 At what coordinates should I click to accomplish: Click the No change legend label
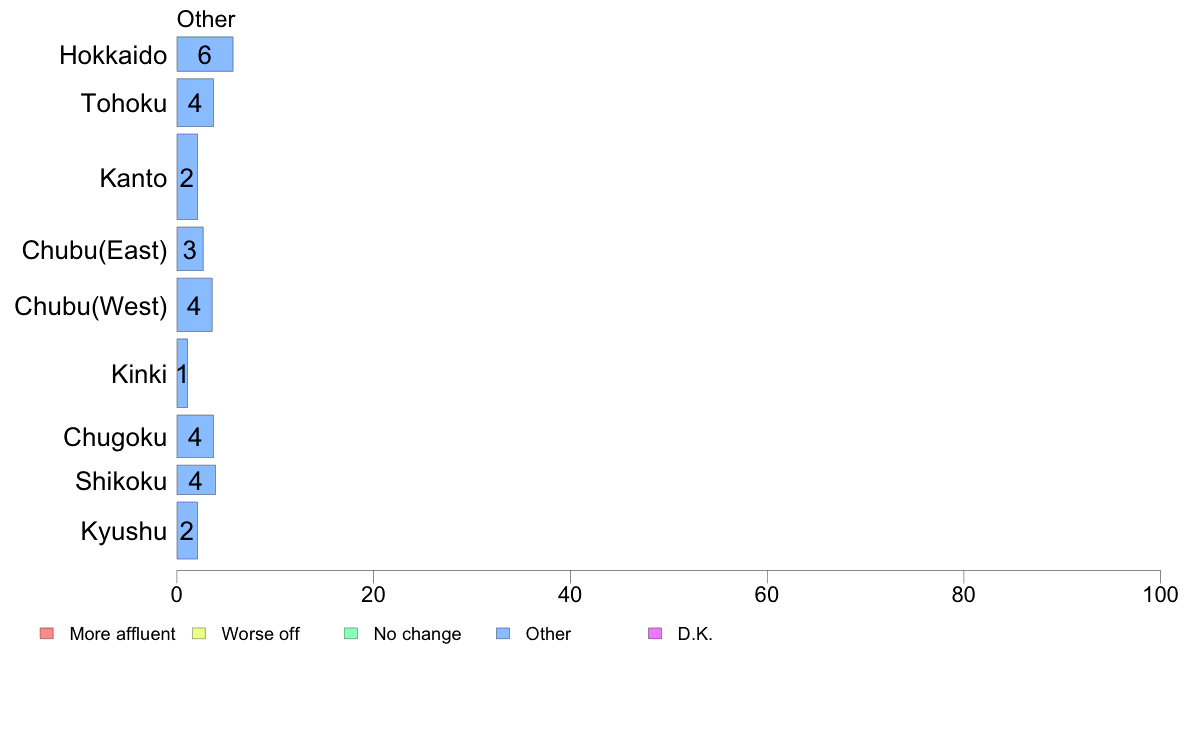point(417,634)
